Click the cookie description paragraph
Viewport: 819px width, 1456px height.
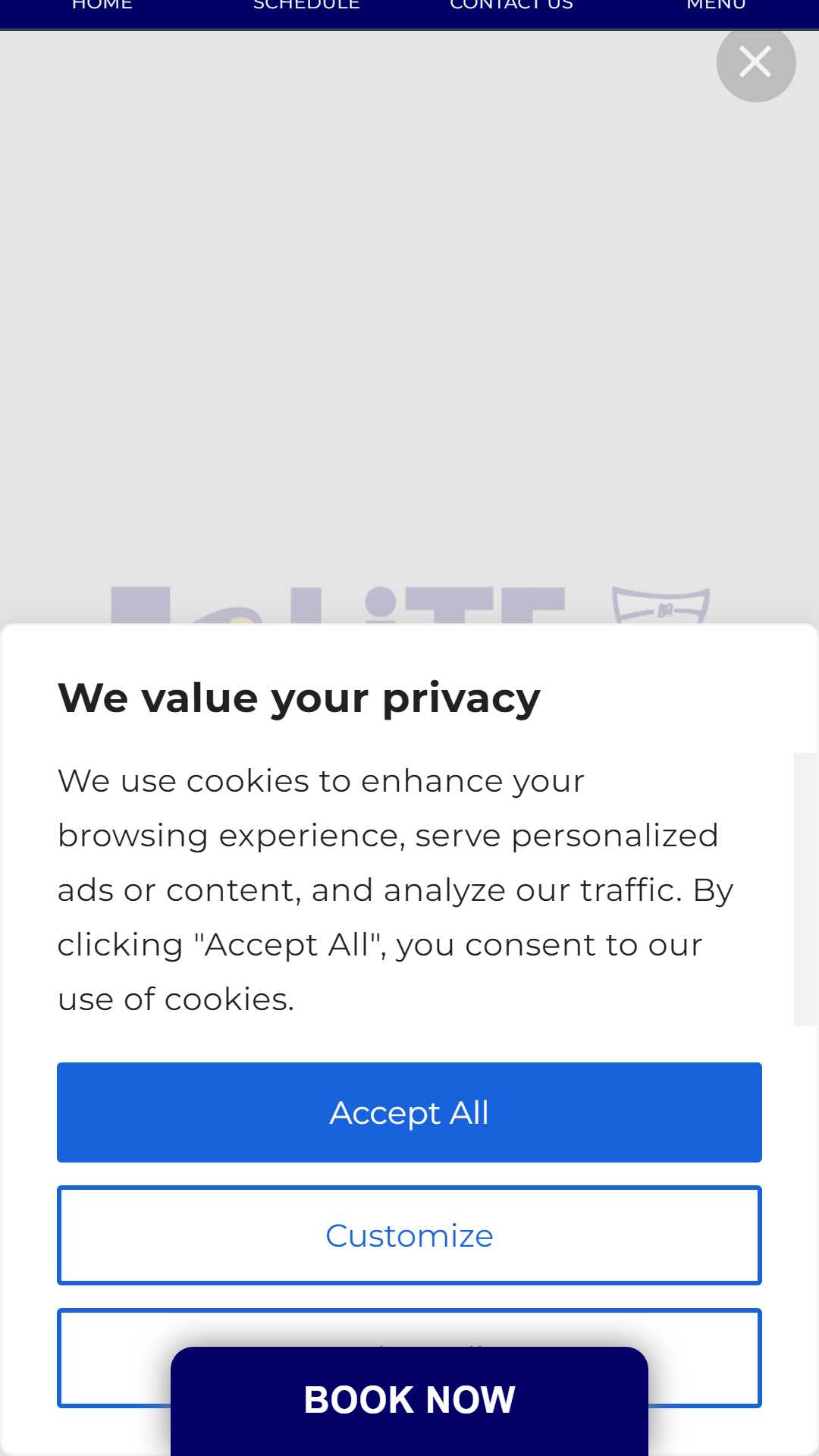tap(395, 890)
